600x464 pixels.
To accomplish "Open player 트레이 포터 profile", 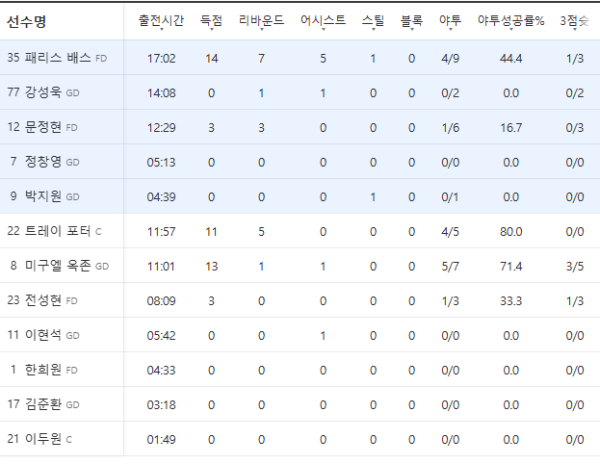I will click(x=58, y=231).
